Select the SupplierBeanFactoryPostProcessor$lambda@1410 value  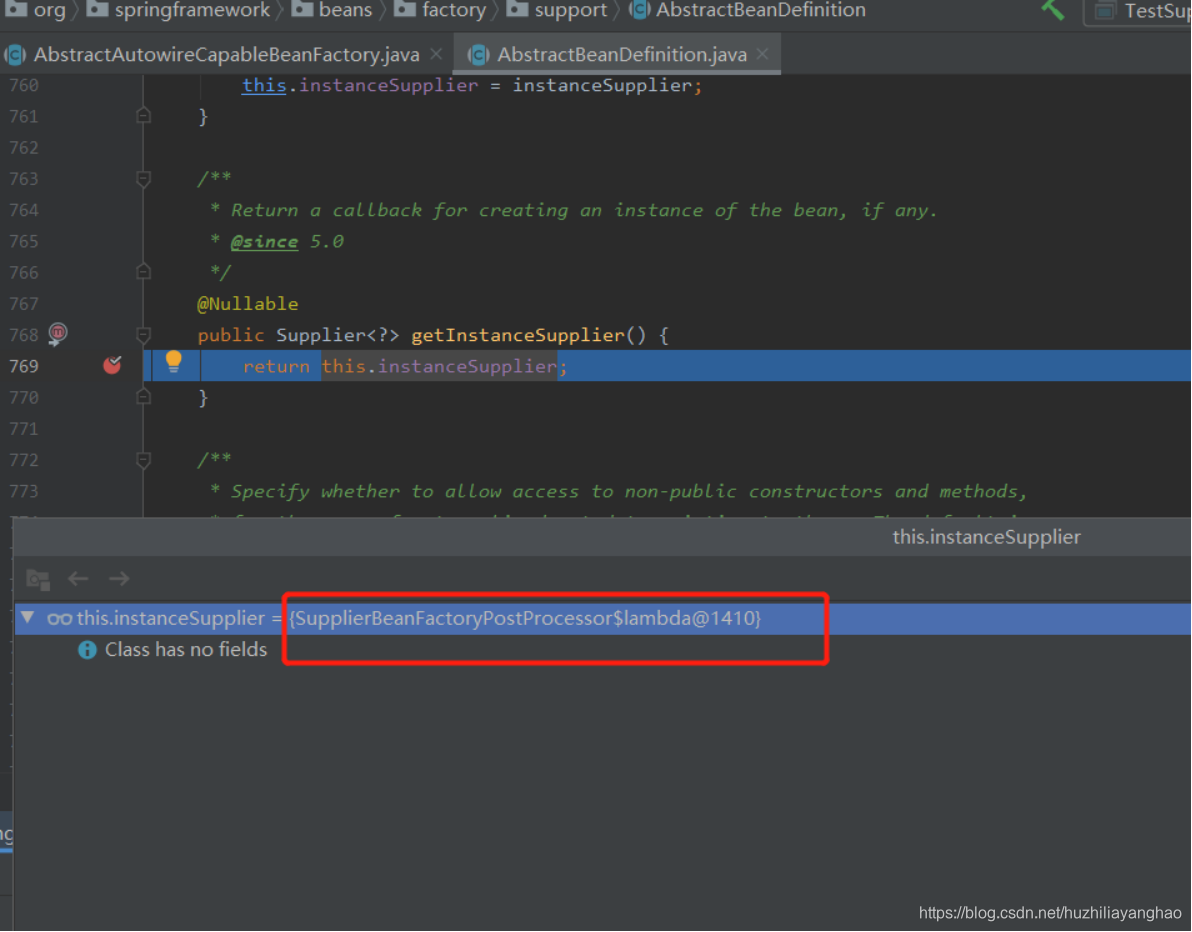[x=525, y=618]
